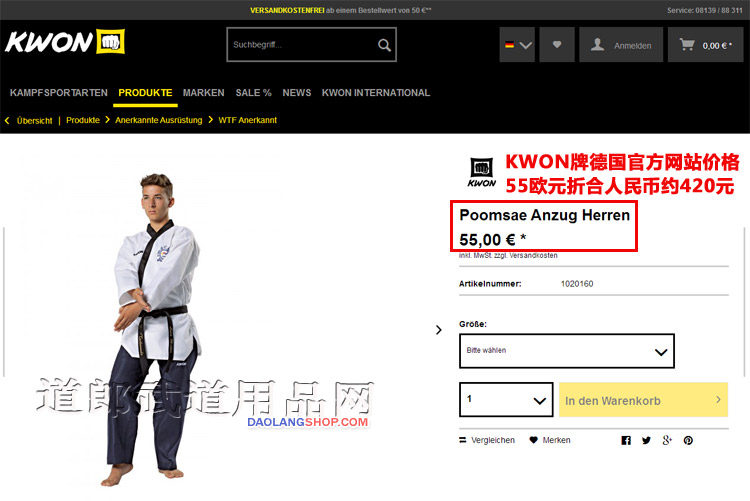The image size is (750, 501).
Task: Click the 'In den Warenkorb' button
Action: click(x=643, y=400)
